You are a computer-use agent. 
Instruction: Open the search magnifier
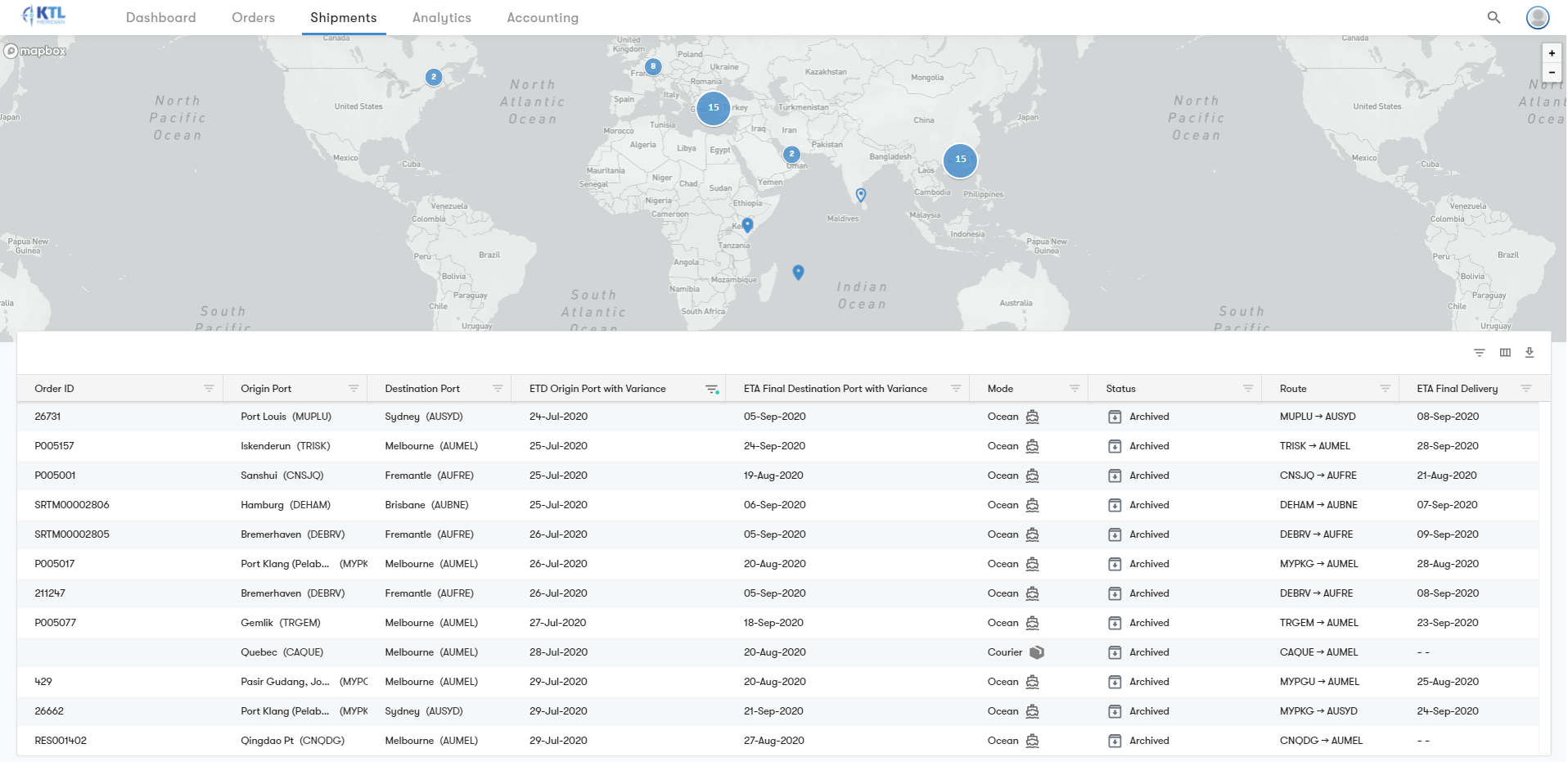click(x=1494, y=17)
